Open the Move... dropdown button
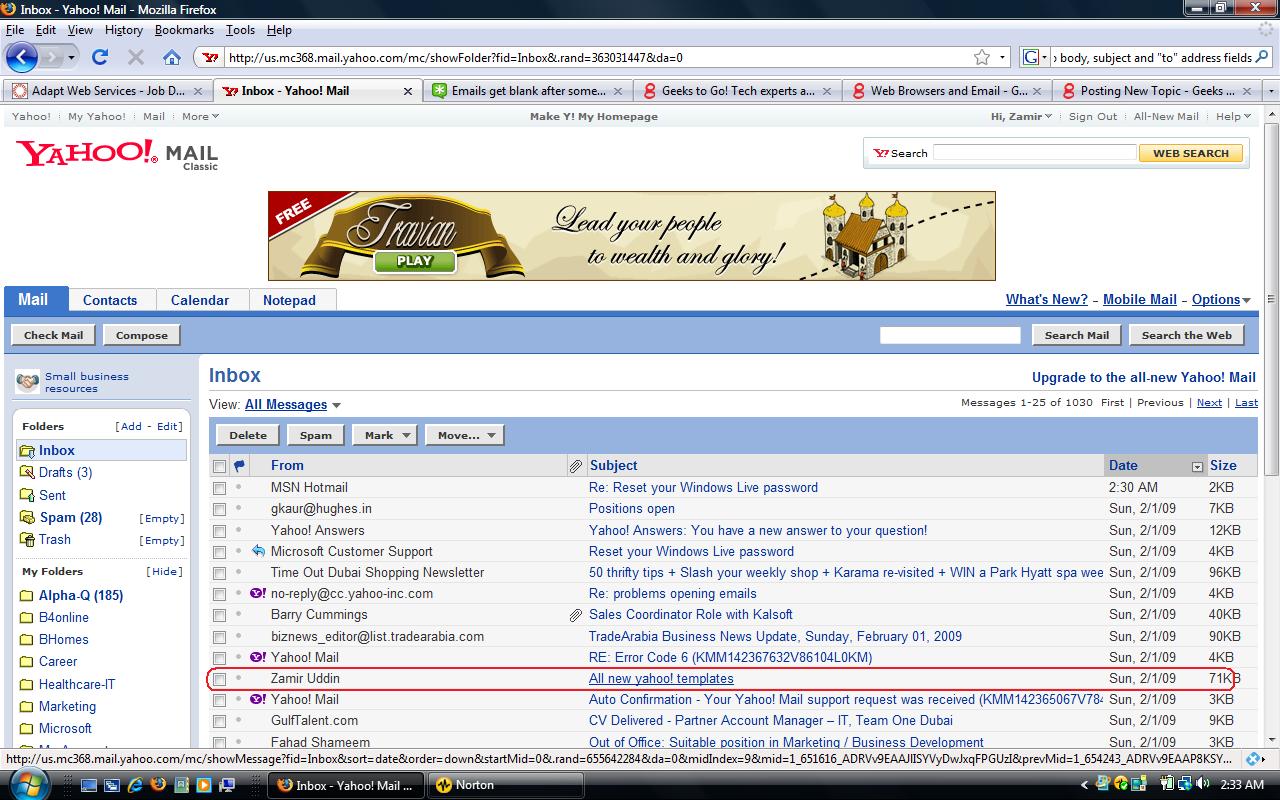1280x800 pixels. [464, 435]
